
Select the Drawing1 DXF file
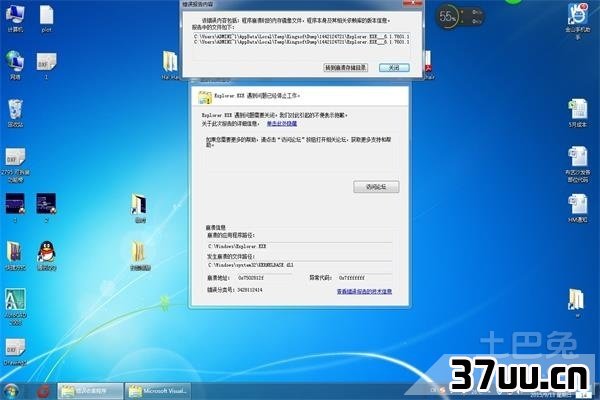click(x=15, y=351)
